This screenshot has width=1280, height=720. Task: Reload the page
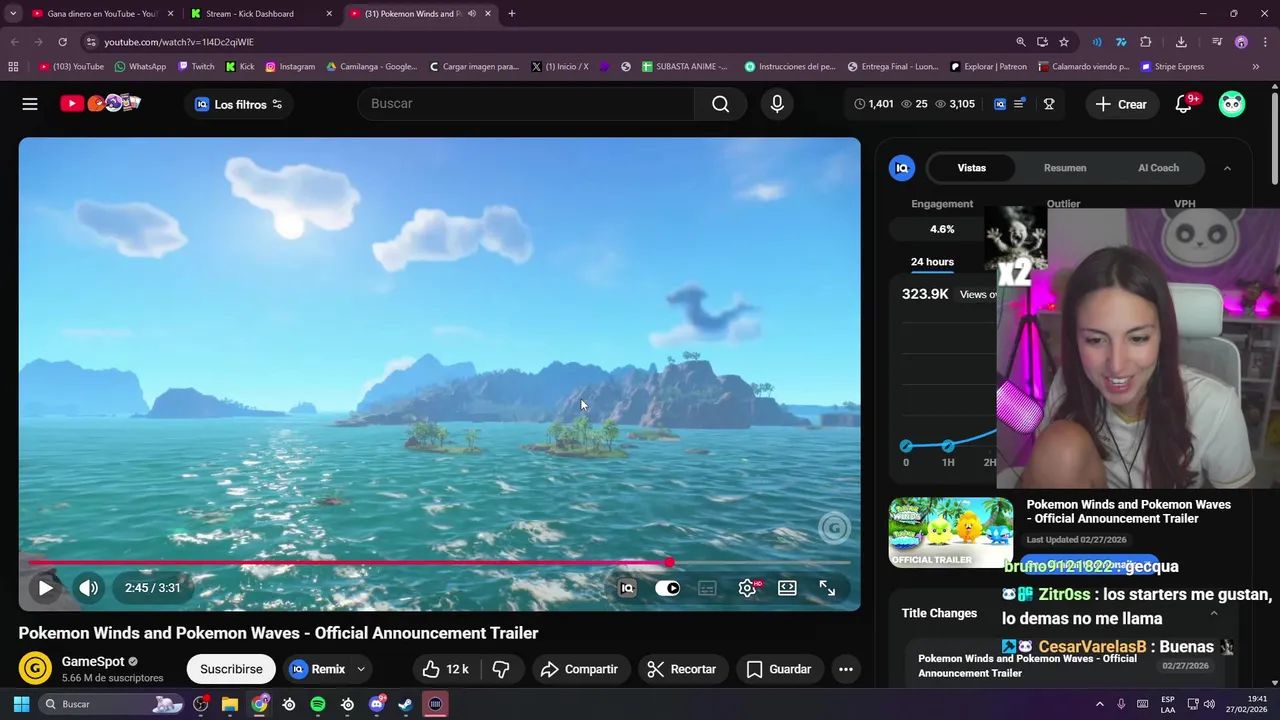pos(62,42)
